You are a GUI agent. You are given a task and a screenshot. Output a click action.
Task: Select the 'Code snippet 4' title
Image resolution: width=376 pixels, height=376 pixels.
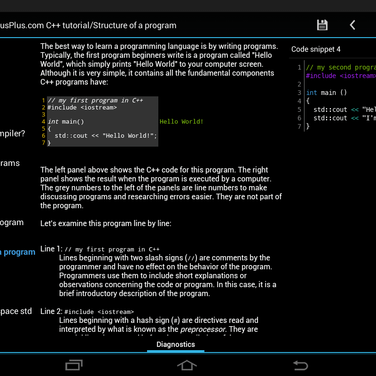pos(316,49)
